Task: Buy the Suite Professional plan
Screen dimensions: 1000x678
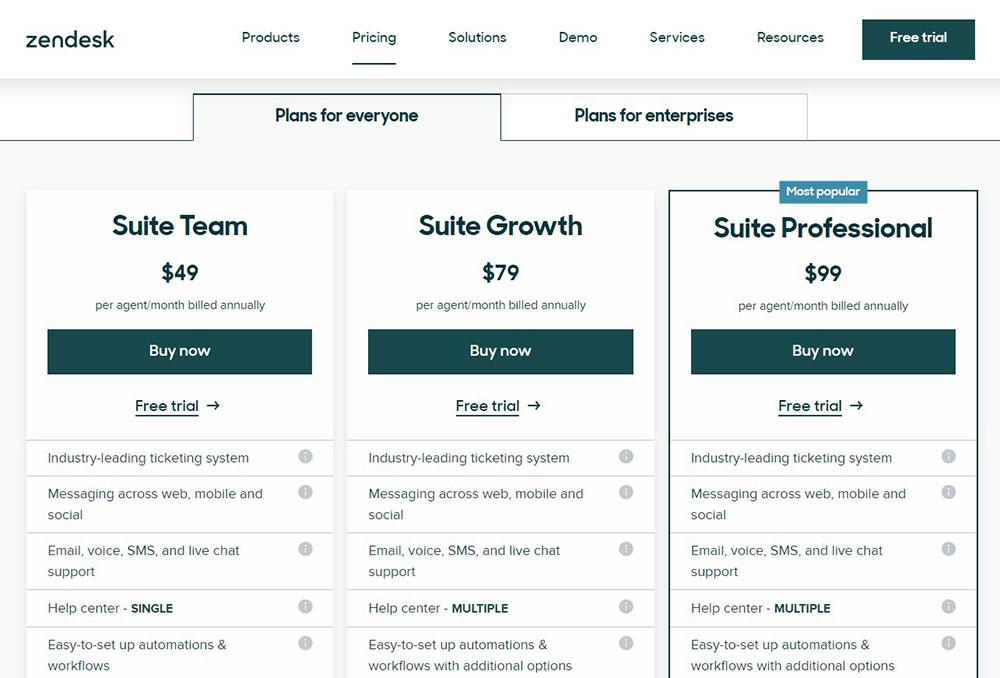Action: pos(823,351)
